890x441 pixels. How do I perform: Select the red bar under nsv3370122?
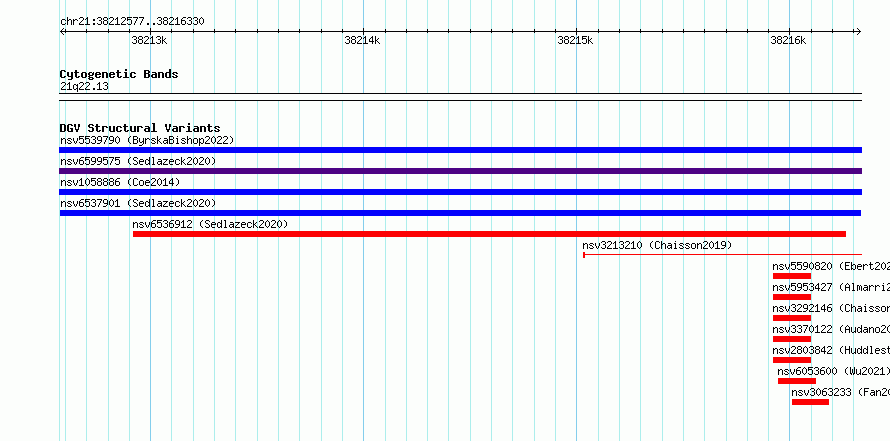click(x=792, y=339)
